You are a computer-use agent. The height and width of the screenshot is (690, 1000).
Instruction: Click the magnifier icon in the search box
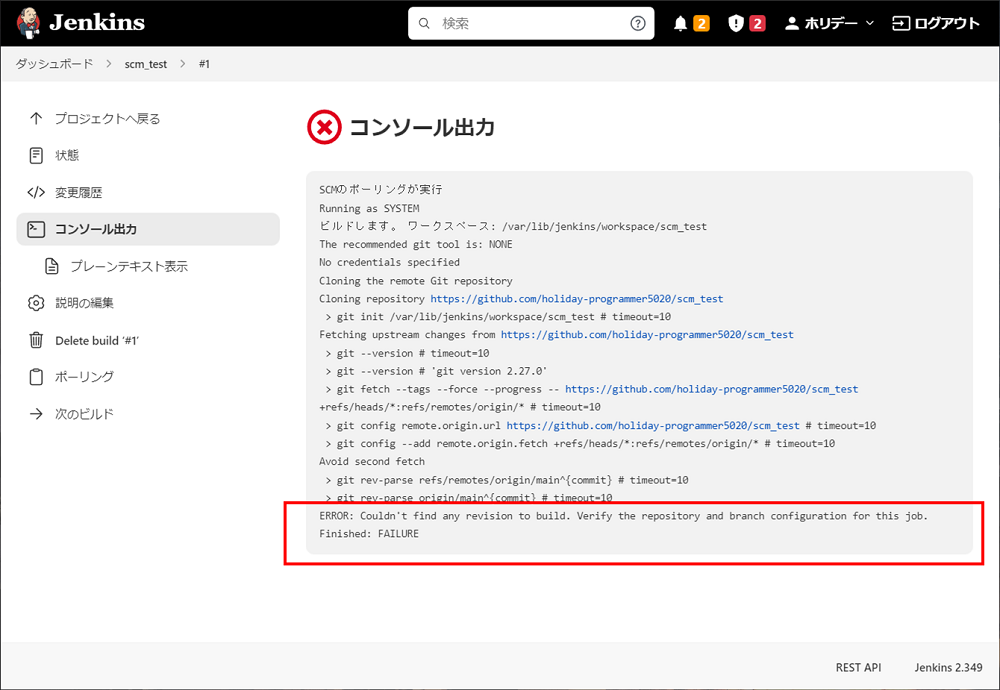[x=424, y=24]
